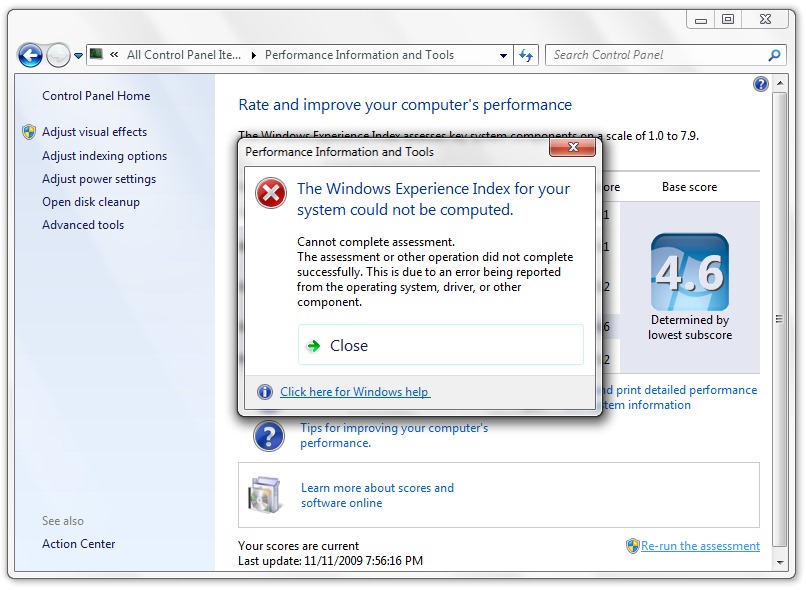Screen dimensions: 806x590
Task: Click the Forward navigation arrow
Action: (x=58, y=55)
